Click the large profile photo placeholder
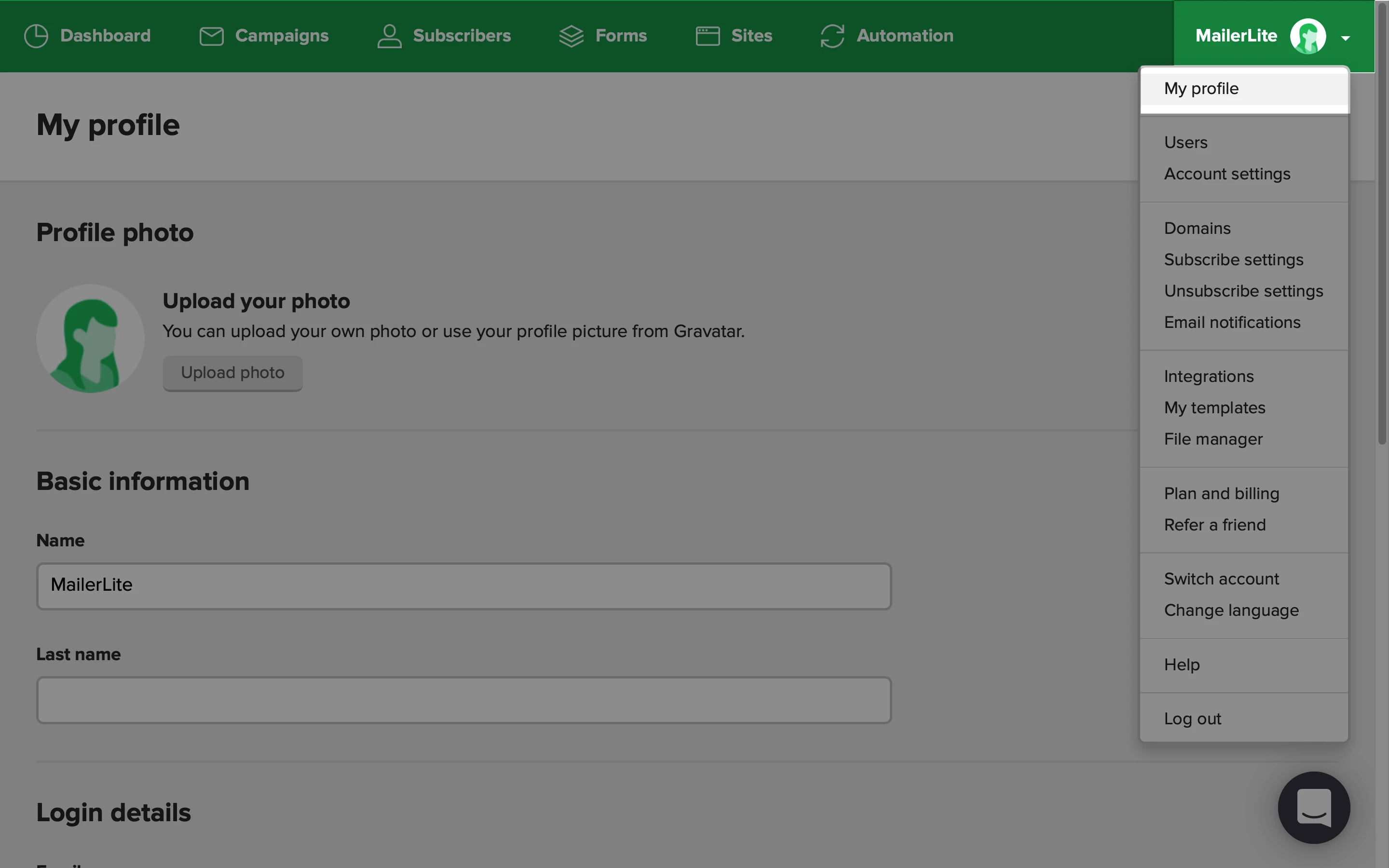This screenshot has width=1389, height=868. coord(90,339)
